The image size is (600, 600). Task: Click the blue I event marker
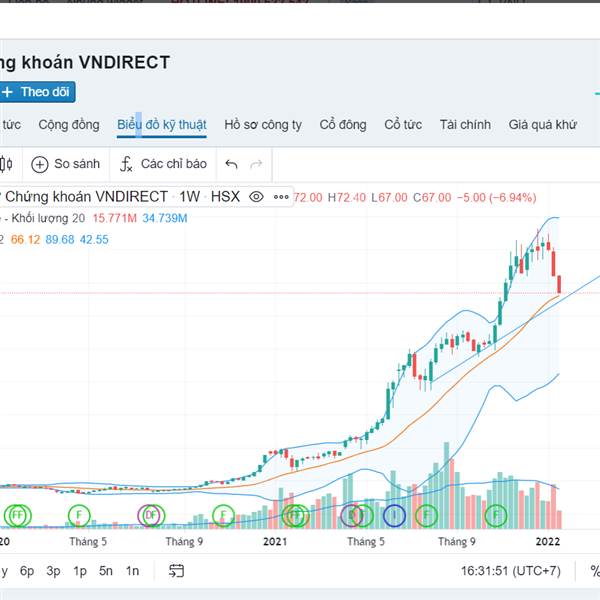point(394,515)
